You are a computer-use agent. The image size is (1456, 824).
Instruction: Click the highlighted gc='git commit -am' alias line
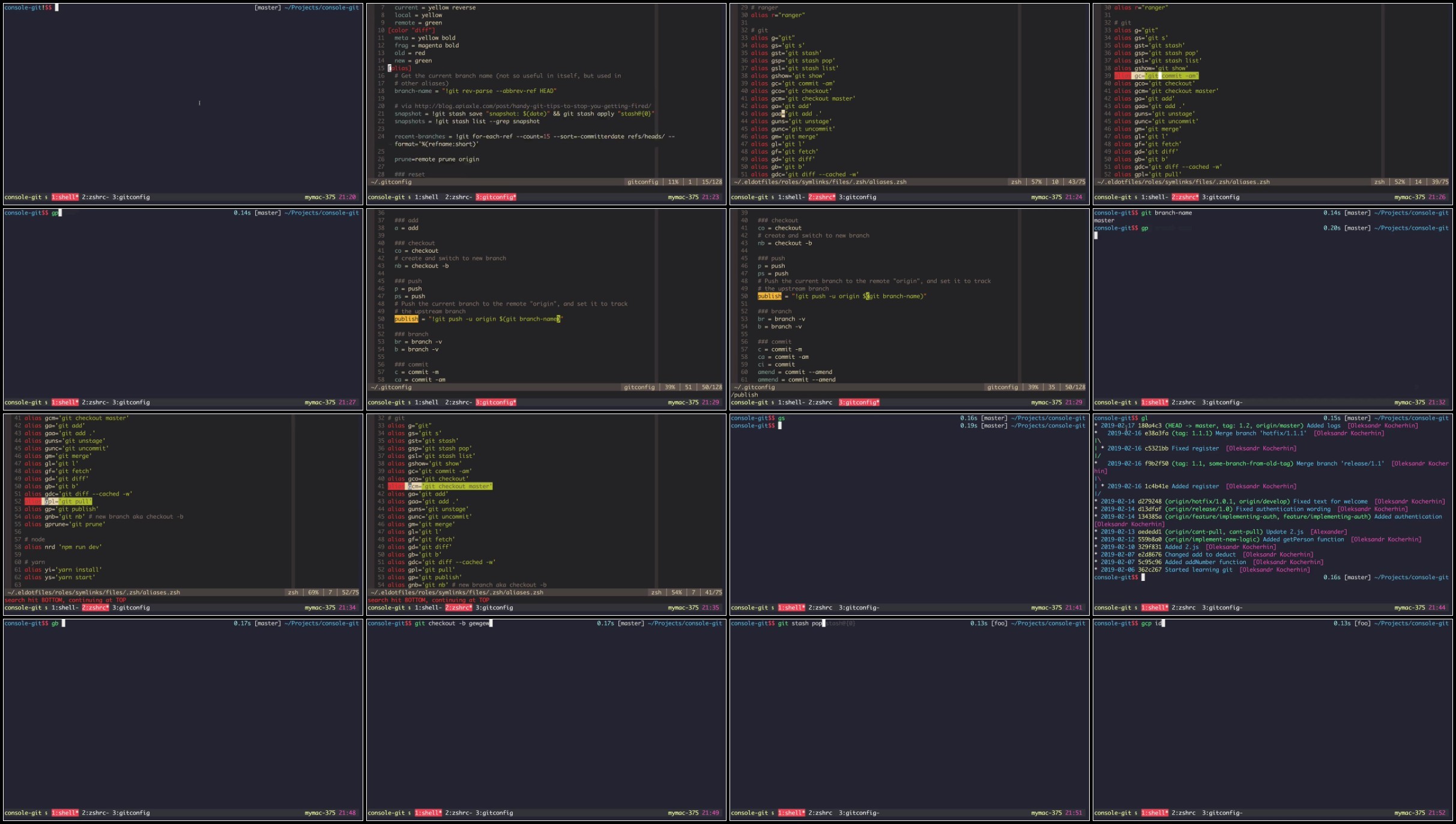point(1164,76)
